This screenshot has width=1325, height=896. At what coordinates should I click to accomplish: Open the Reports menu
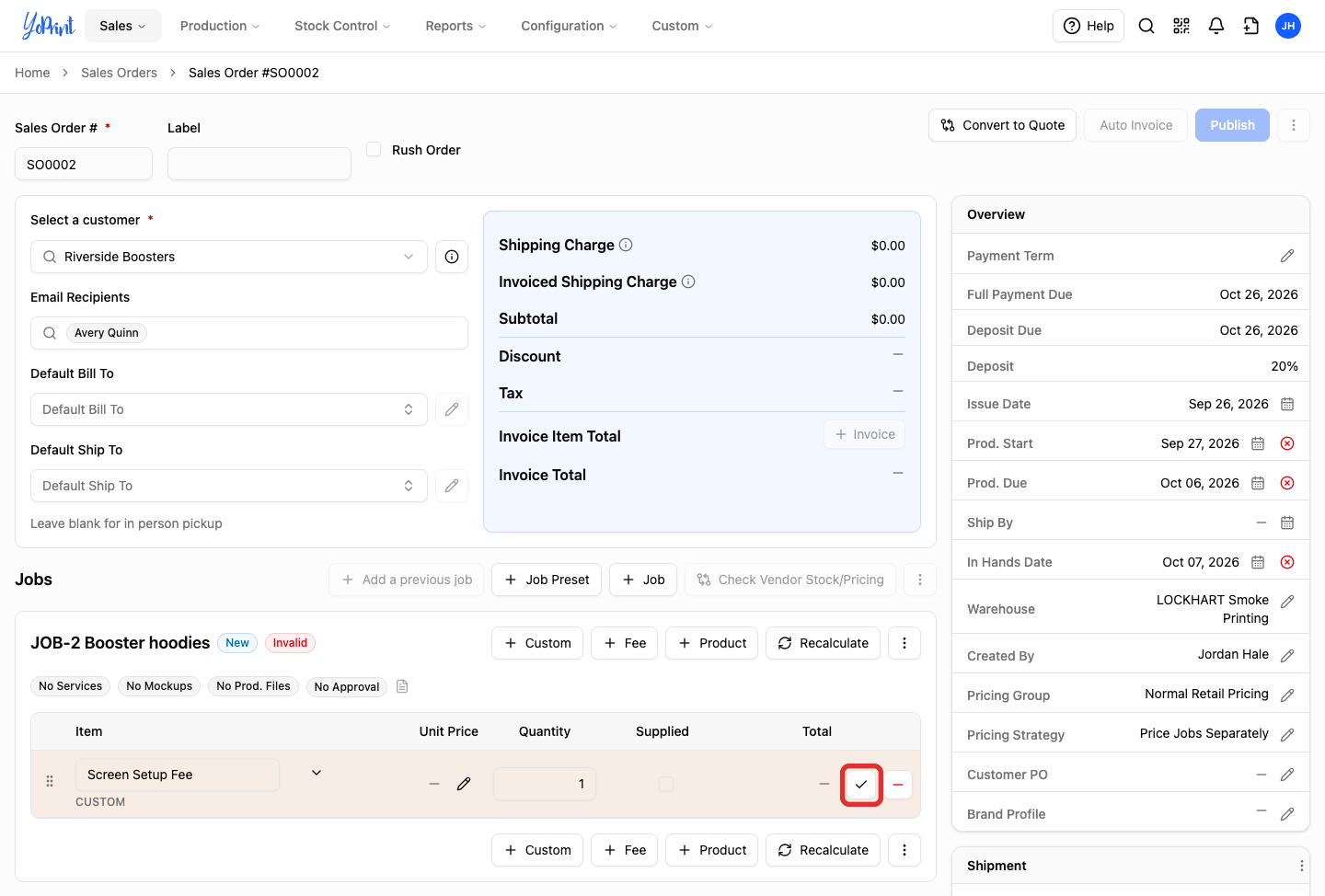(455, 26)
